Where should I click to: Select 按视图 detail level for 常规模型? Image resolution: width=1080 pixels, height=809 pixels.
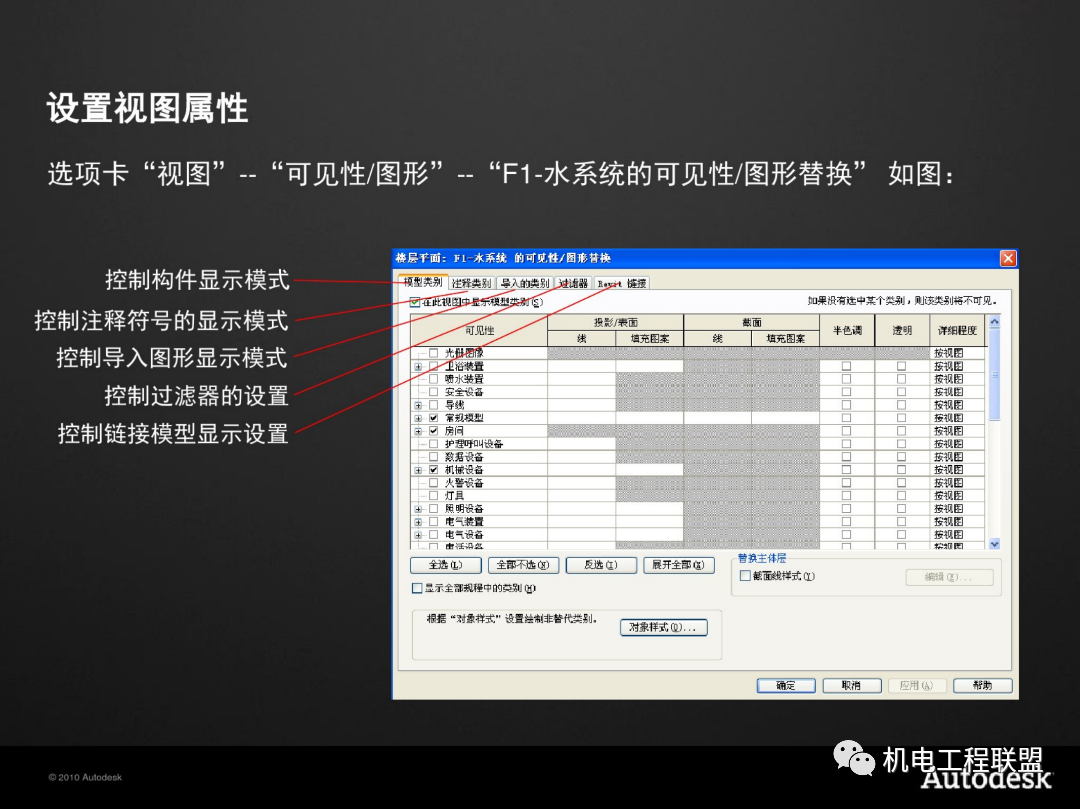957,418
